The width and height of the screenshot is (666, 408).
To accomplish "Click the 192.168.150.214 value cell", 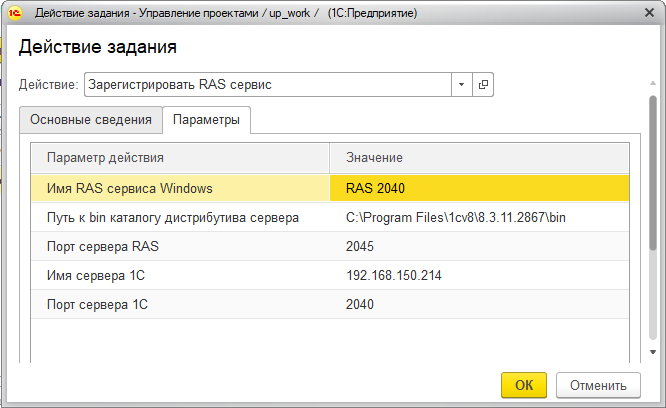I will (479, 276).
